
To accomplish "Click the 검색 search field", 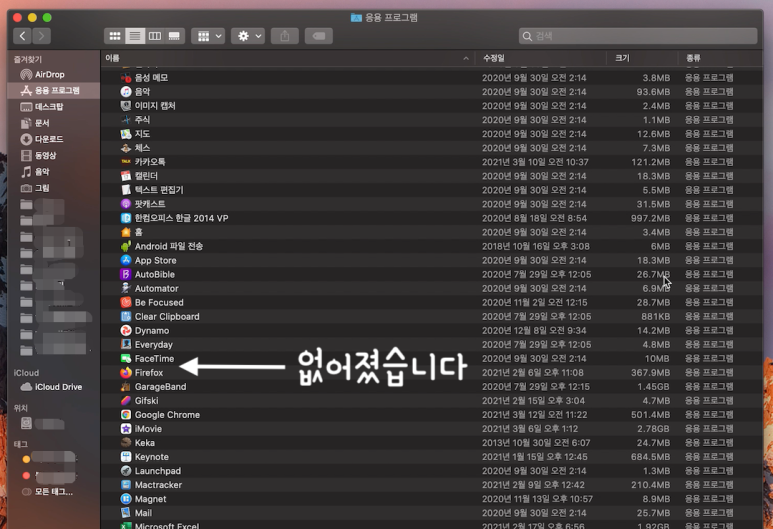I will click(638, 36).
